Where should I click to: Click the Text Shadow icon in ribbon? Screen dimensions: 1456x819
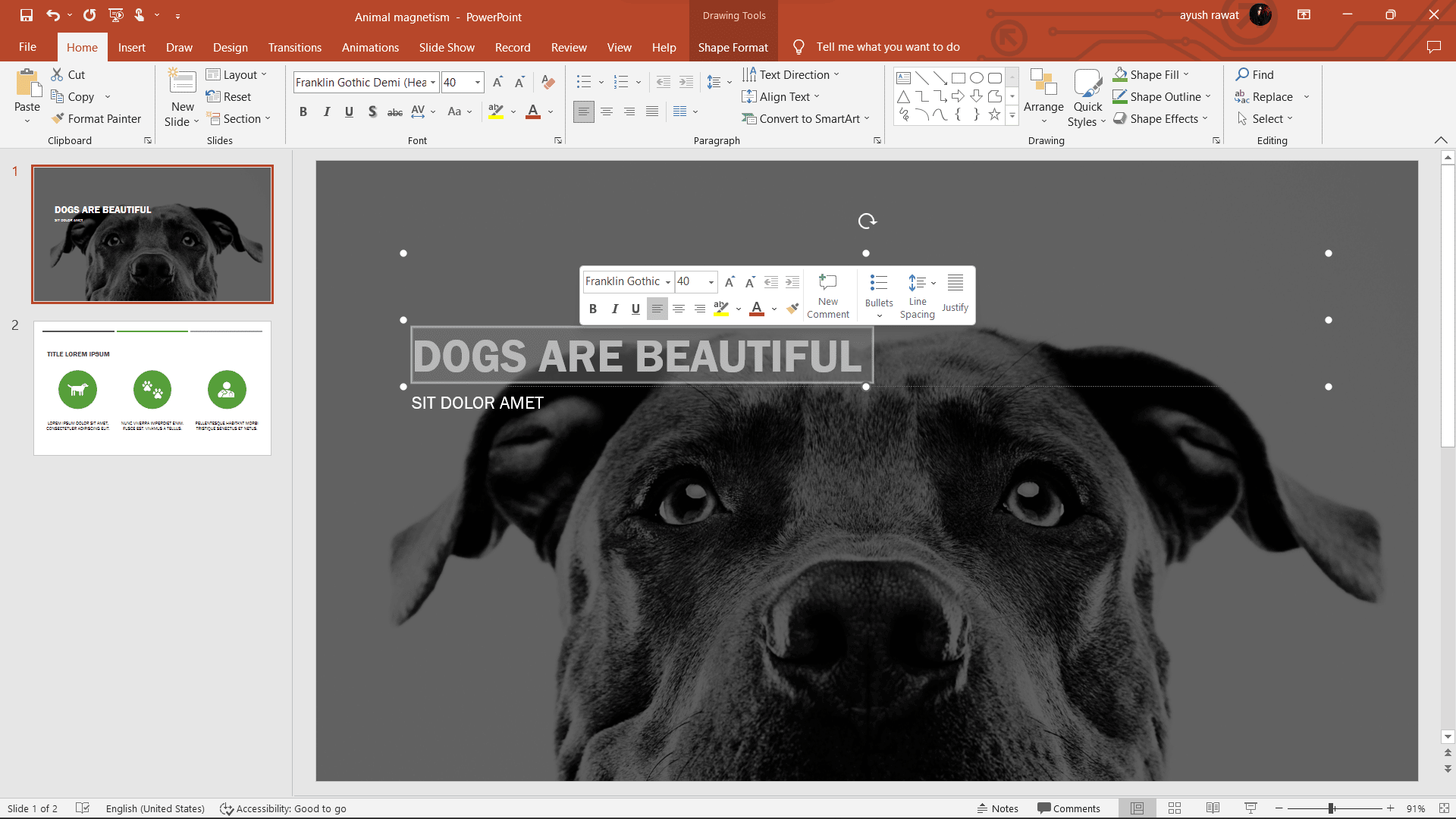372,111
